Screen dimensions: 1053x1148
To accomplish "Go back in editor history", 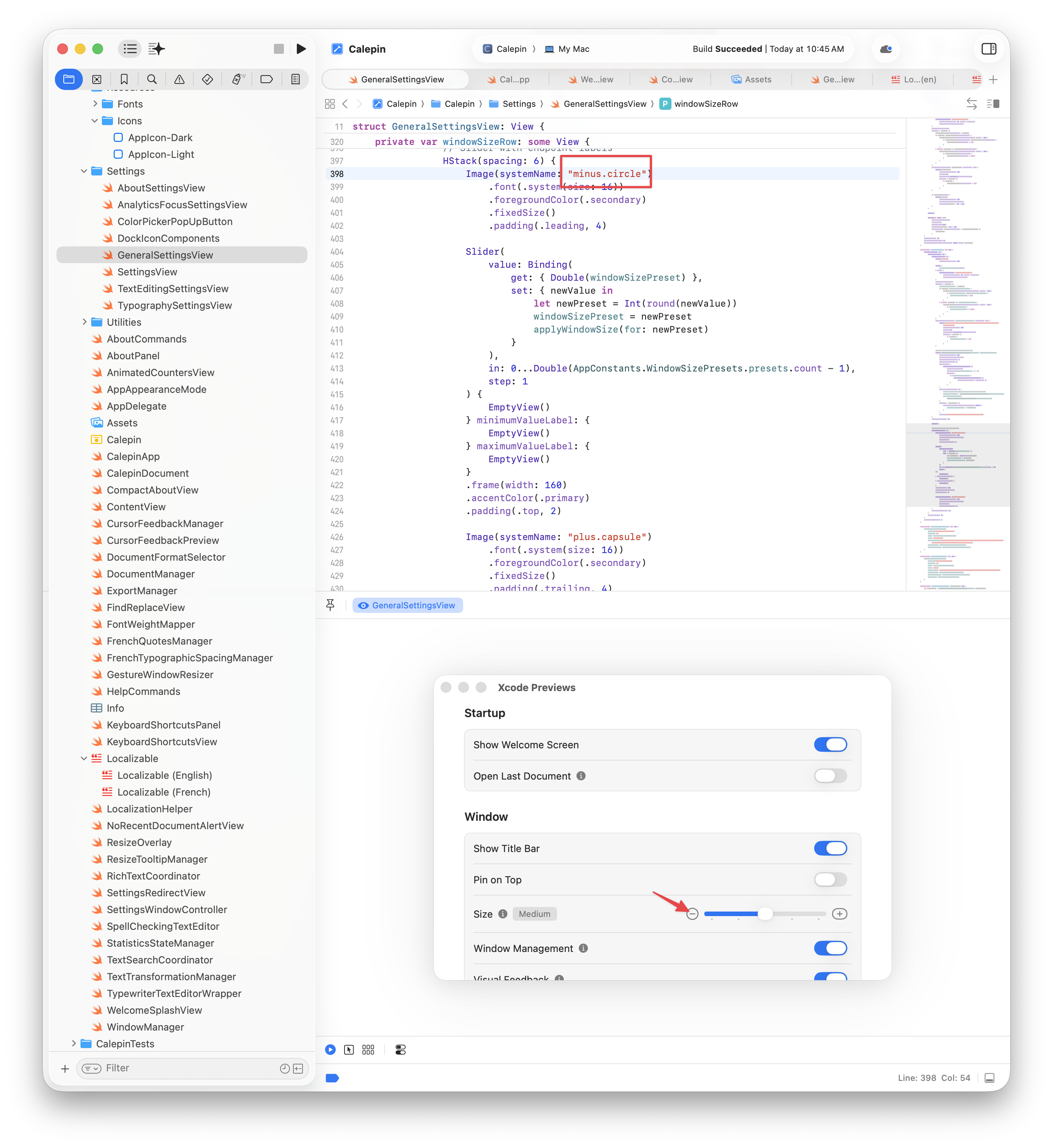I will (345, 104).
